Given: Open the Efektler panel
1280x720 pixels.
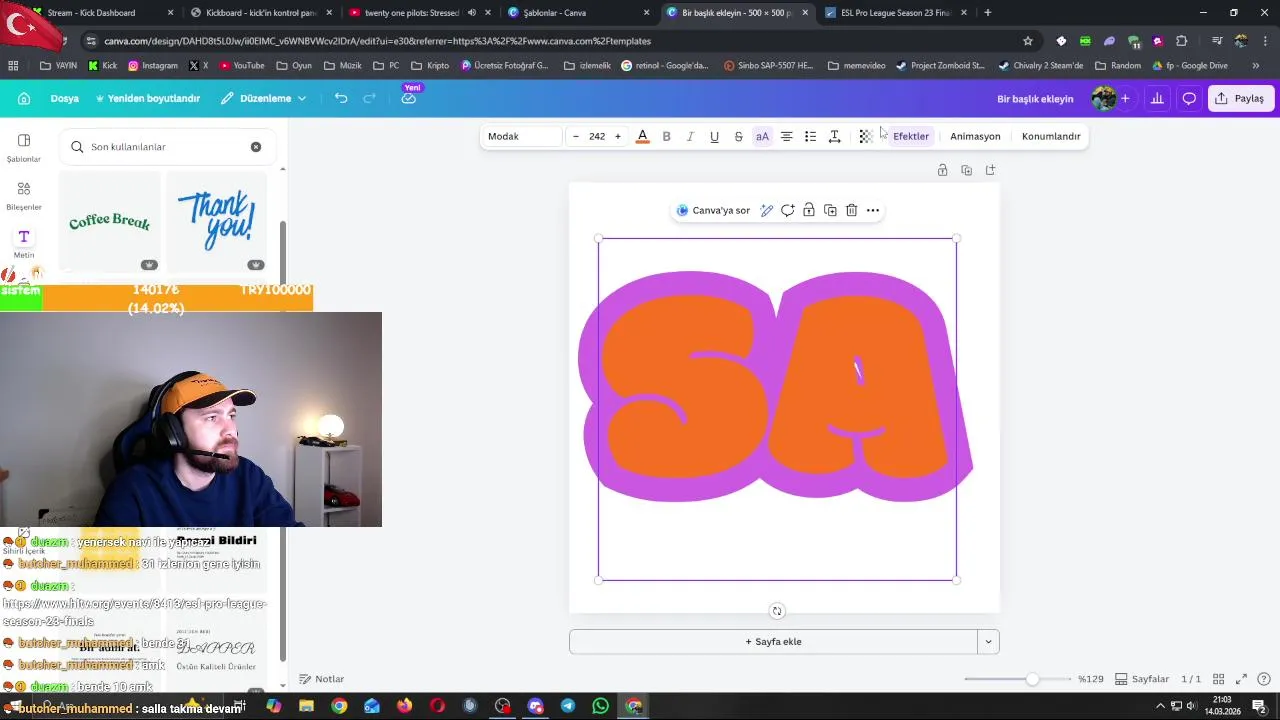Looking at the screenshot, I should 911,136.
